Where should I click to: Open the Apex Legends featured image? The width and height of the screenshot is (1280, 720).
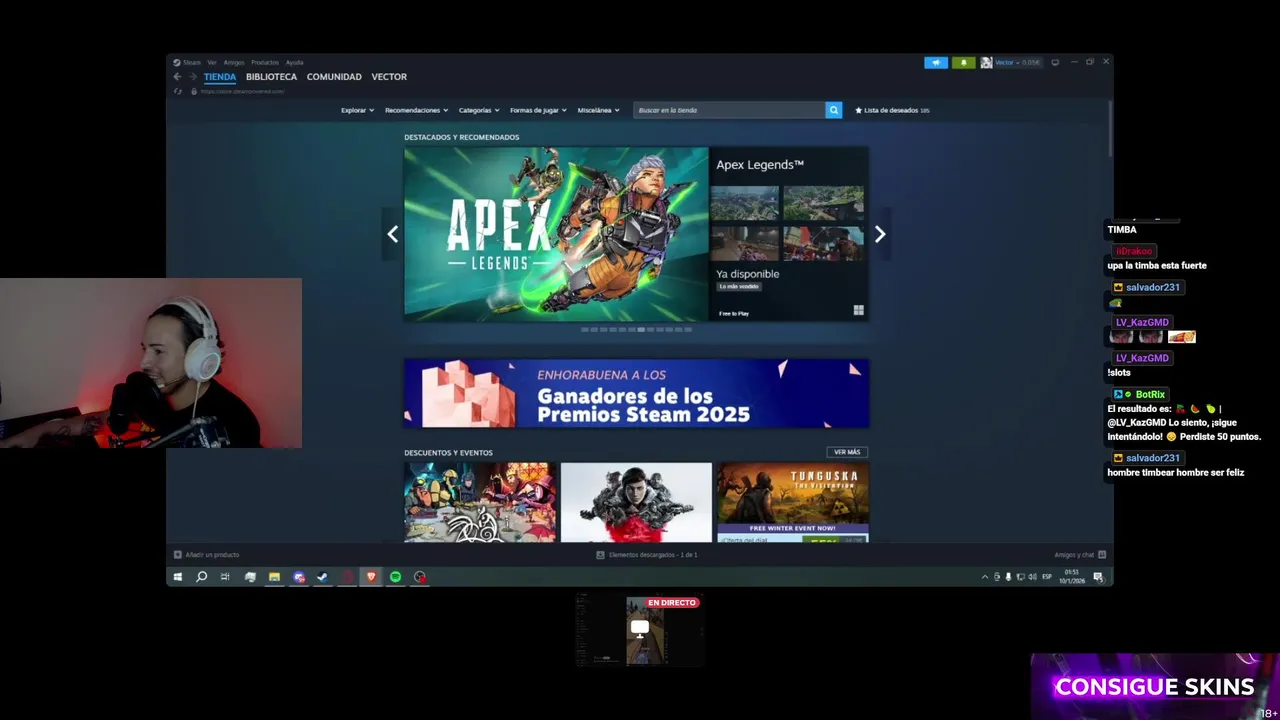(556, 234)
